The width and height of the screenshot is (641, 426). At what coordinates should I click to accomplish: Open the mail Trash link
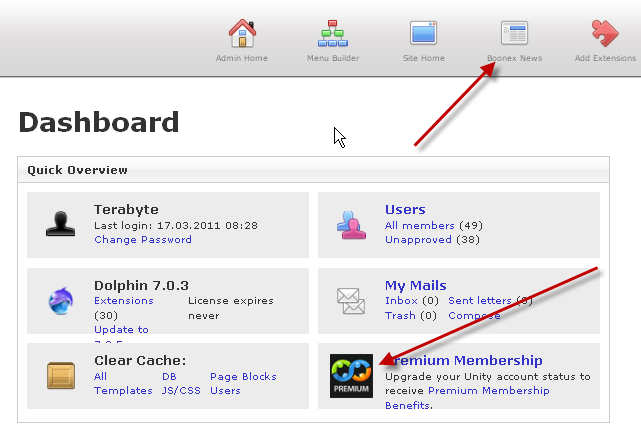click(x=400, y=316)
